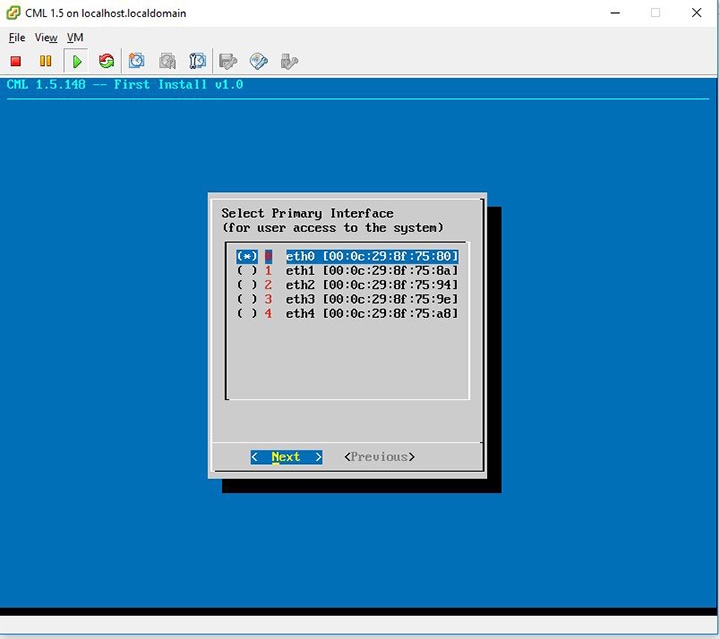Click the red number 1 tag
This screenshot has width=720, height=639.
pyautogui.click(x=268, y=270)
